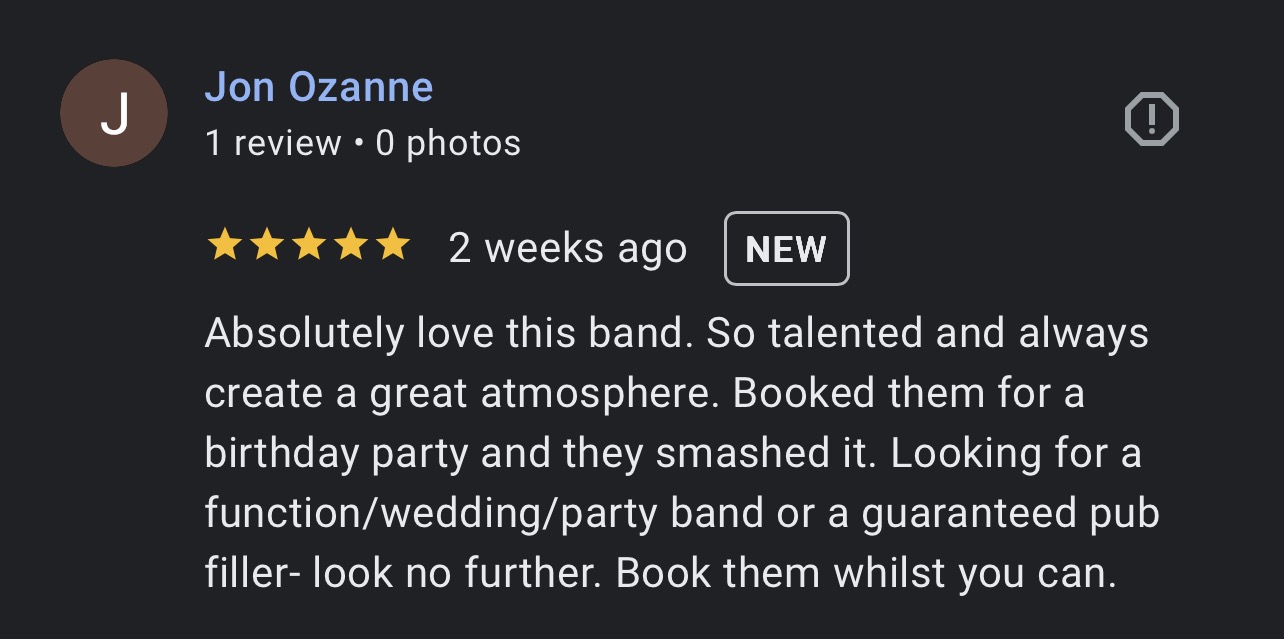This screenshot has height=639, width=1284.
Task: Click the "Looking for a" text
Action: (1016, 453)
